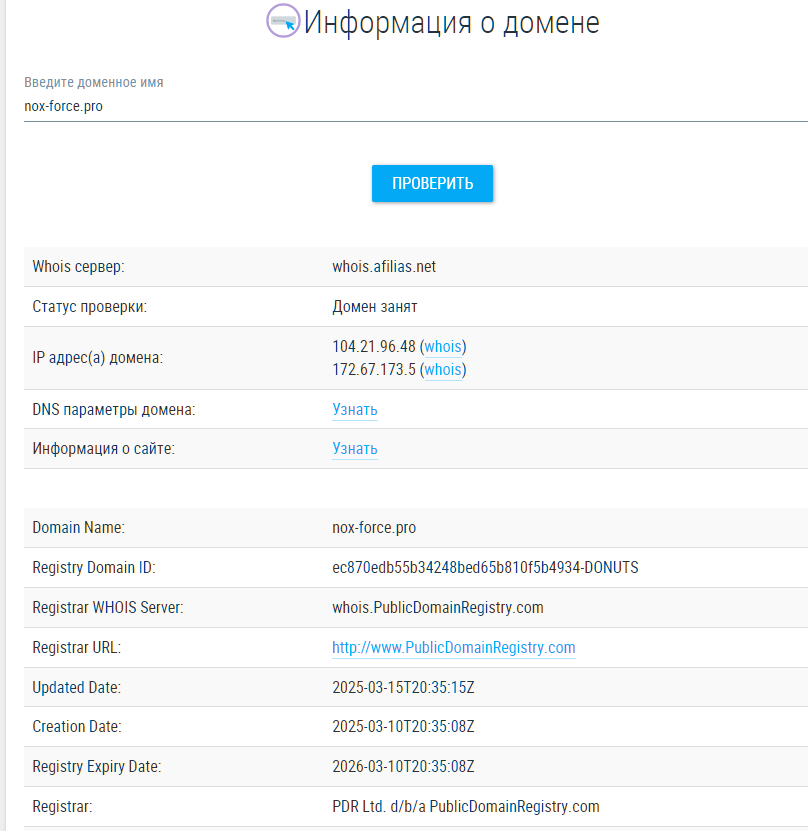Select nox-force.pro in Domain Name row

point(374,528)
